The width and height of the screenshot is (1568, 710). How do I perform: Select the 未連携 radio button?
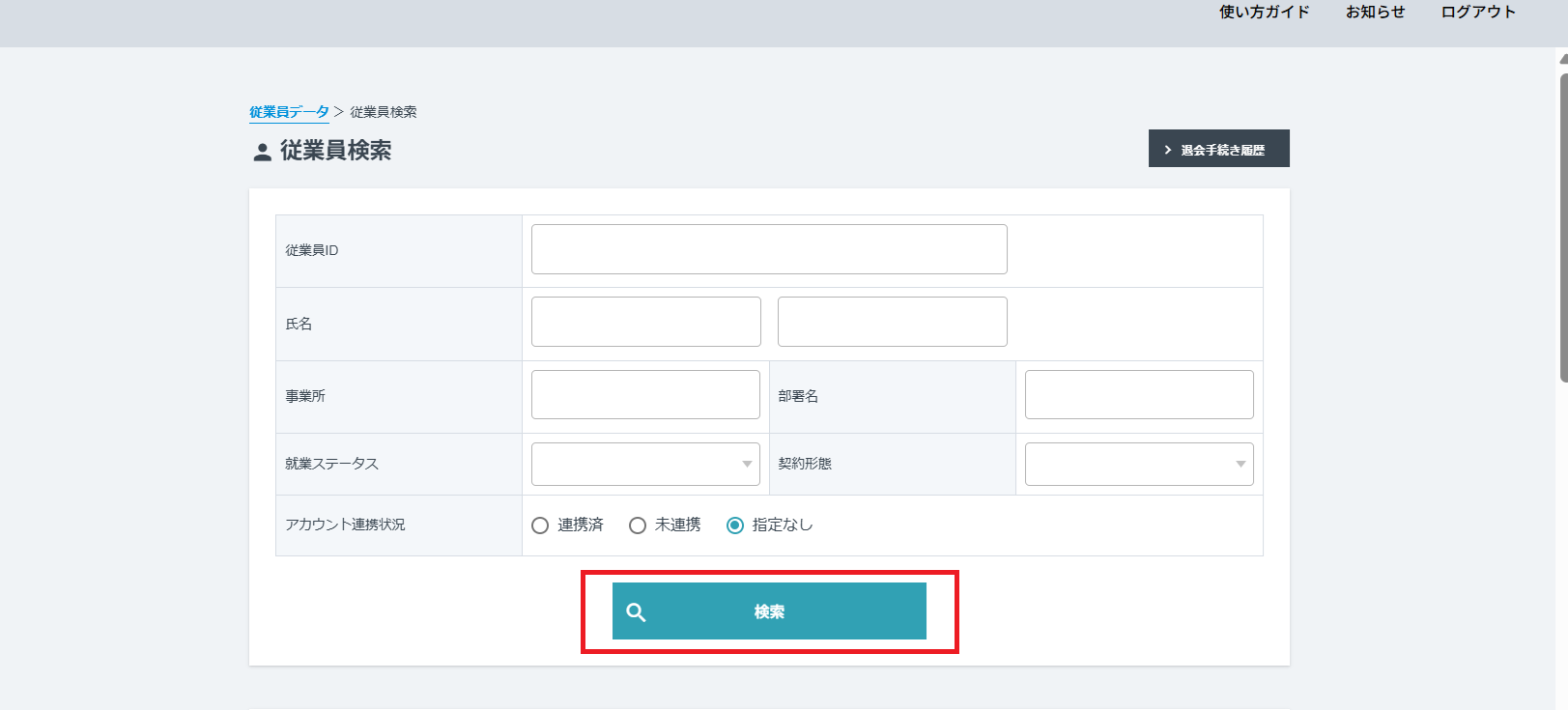tap(638, 525)
